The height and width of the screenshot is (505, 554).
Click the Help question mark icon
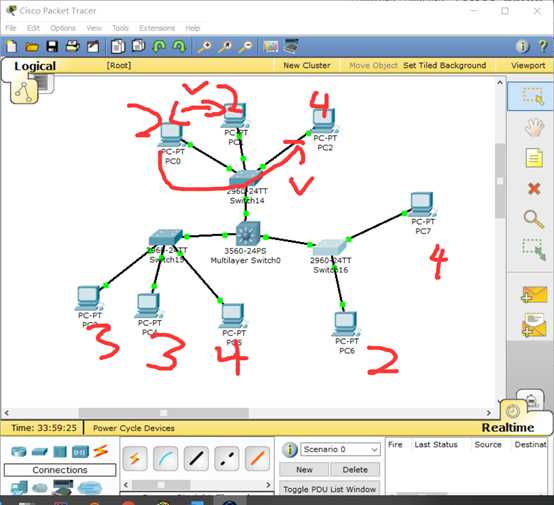(x=543, y=46)
